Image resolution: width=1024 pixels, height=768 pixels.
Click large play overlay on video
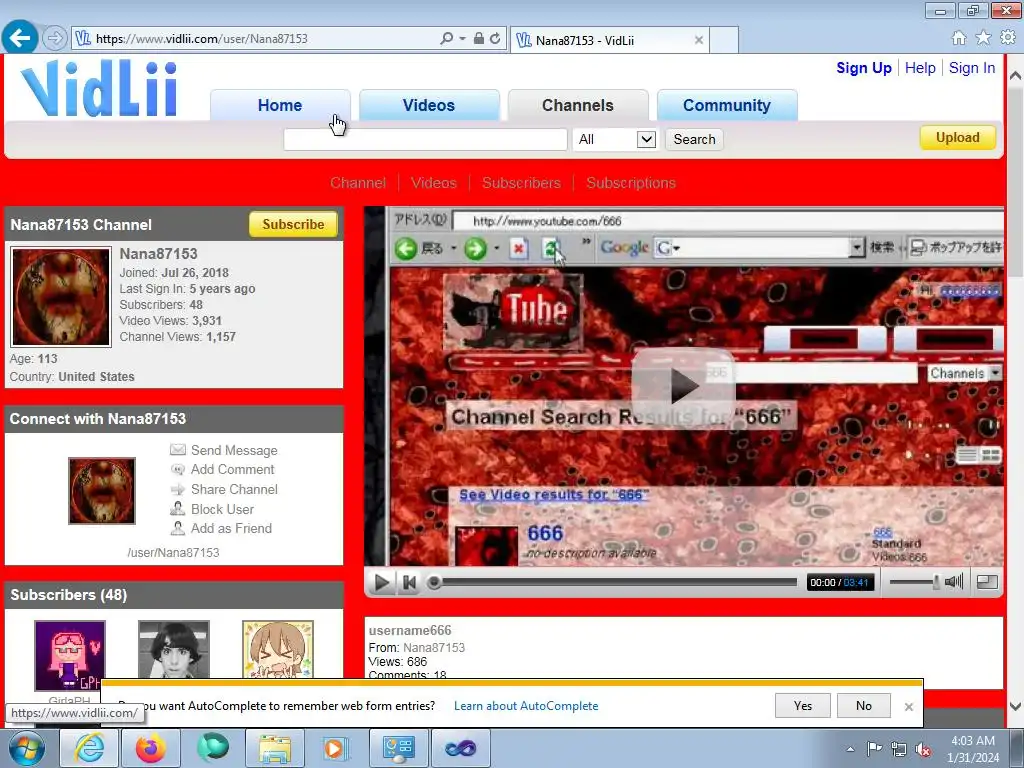(x=683, y=386)
